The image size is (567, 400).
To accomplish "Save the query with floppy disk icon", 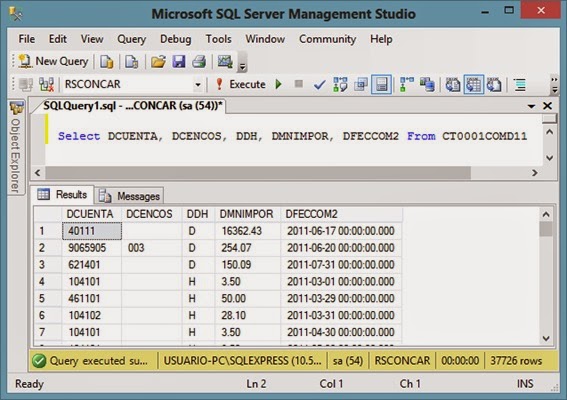I will tap(179, 62).
